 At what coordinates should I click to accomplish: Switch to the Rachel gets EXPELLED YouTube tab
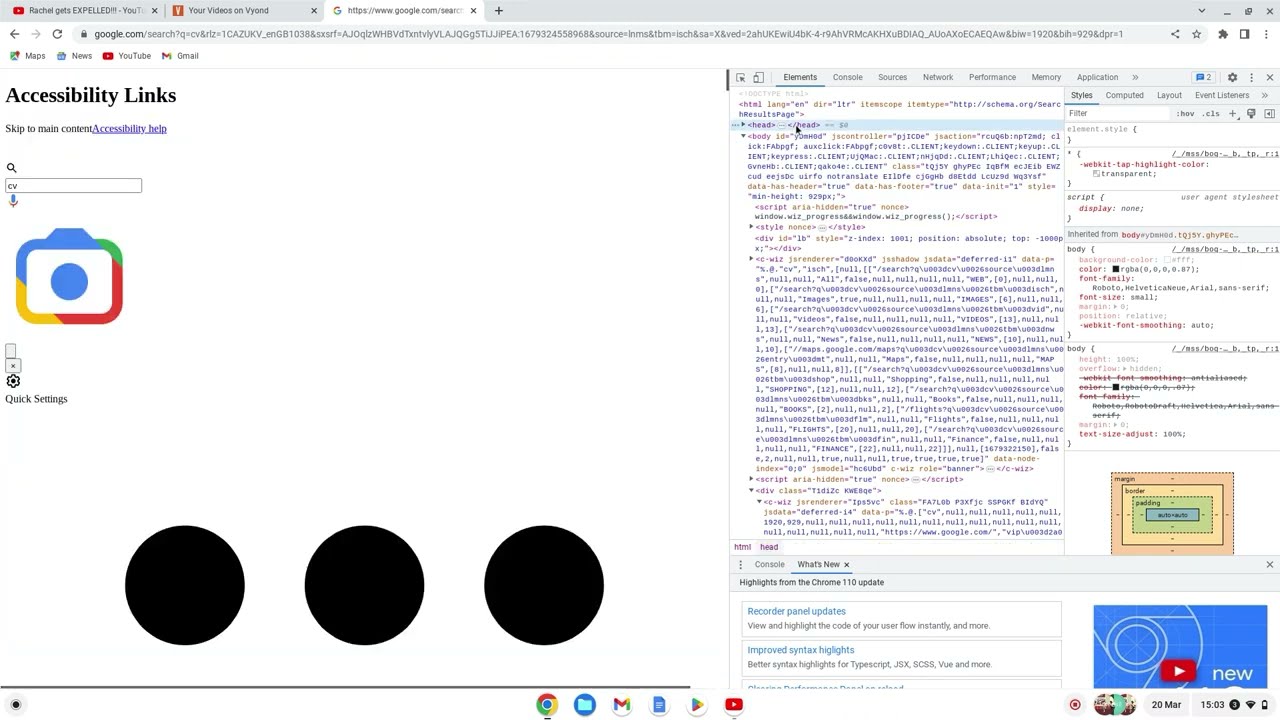click(83, 11)
